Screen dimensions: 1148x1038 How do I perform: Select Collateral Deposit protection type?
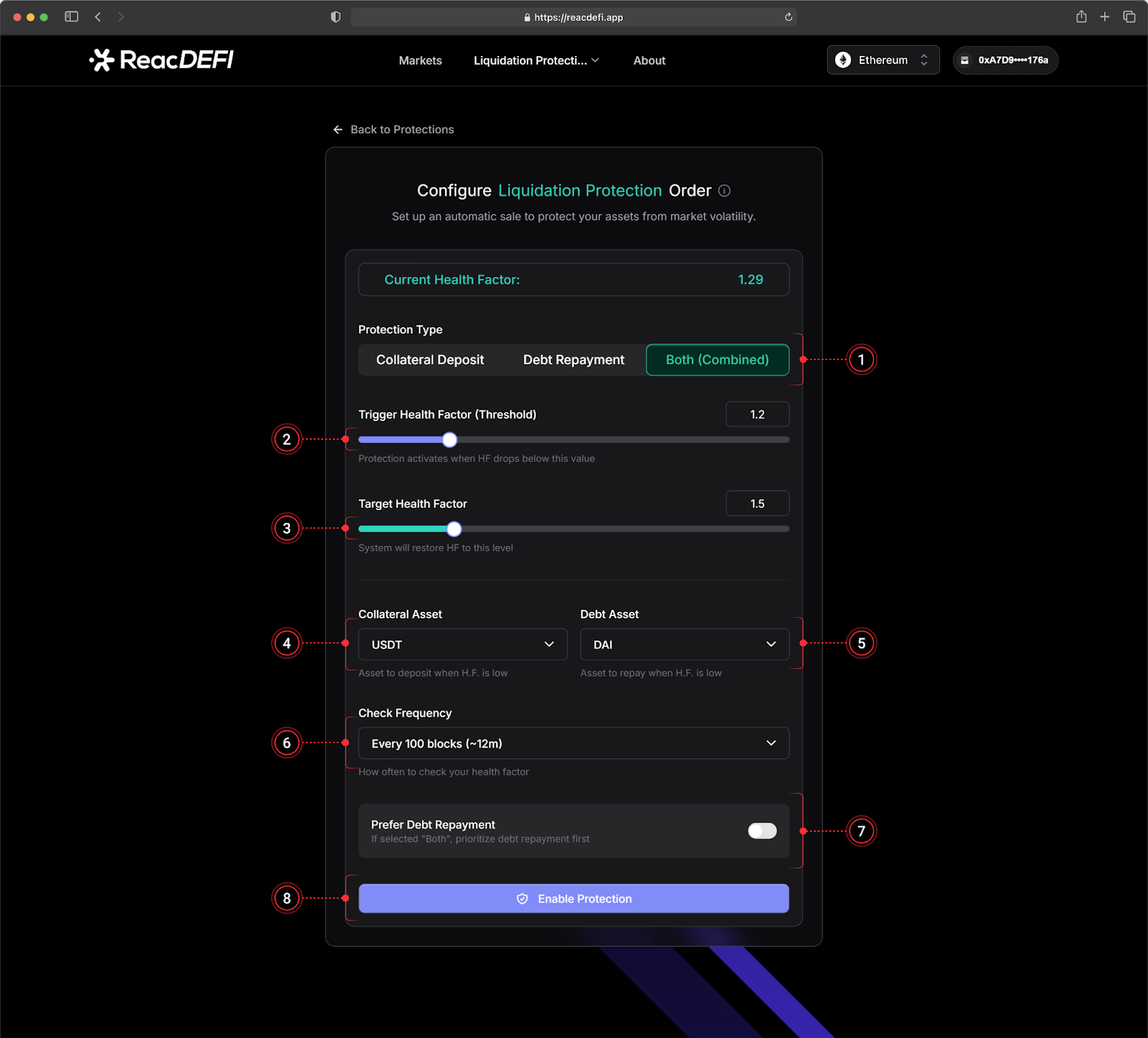(430, 360)
